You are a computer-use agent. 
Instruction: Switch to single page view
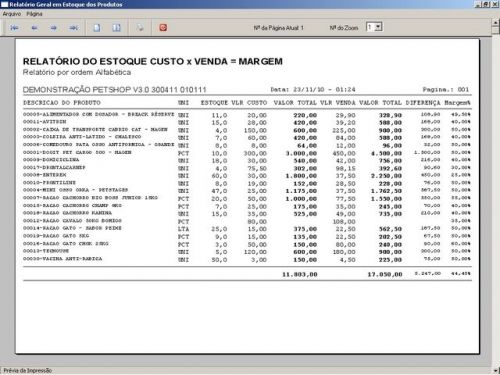click(97, 28)
